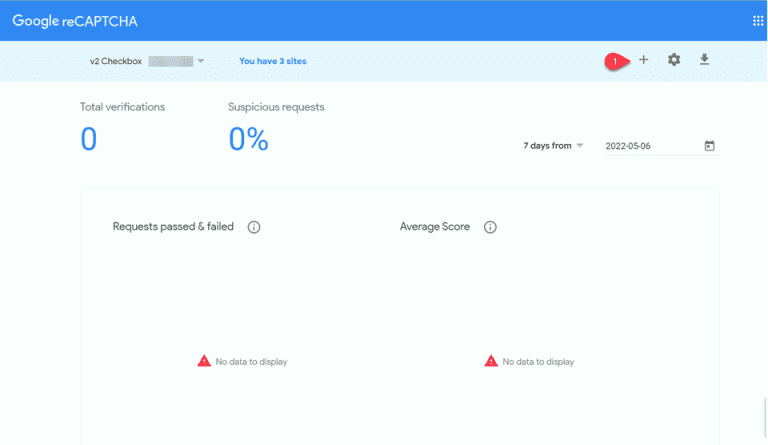Click the Suspicious requests label
The image size is (768, 445).
coord(276,107)
